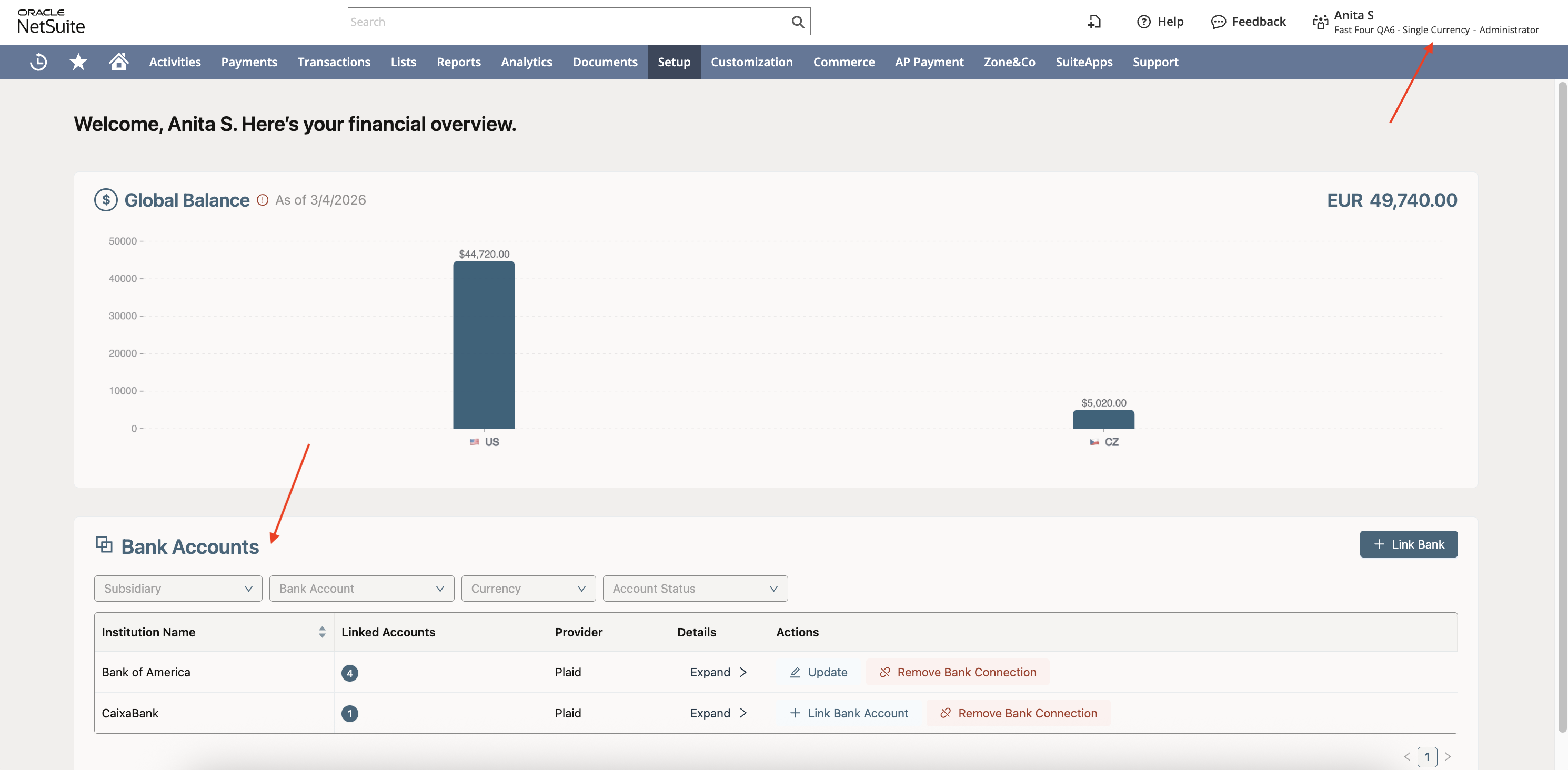Click the CaixaBank linked accounts badge showing 1
The height and width of the screenshot is (770, 1568).
pos(350,713)
